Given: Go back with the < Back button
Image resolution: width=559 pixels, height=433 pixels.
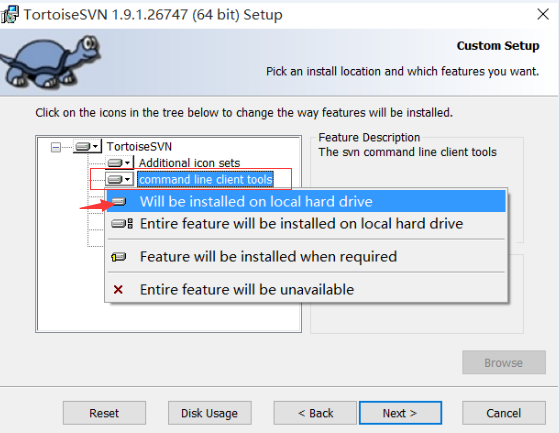Looking at the screenshot, I should [x=315, y=413].
